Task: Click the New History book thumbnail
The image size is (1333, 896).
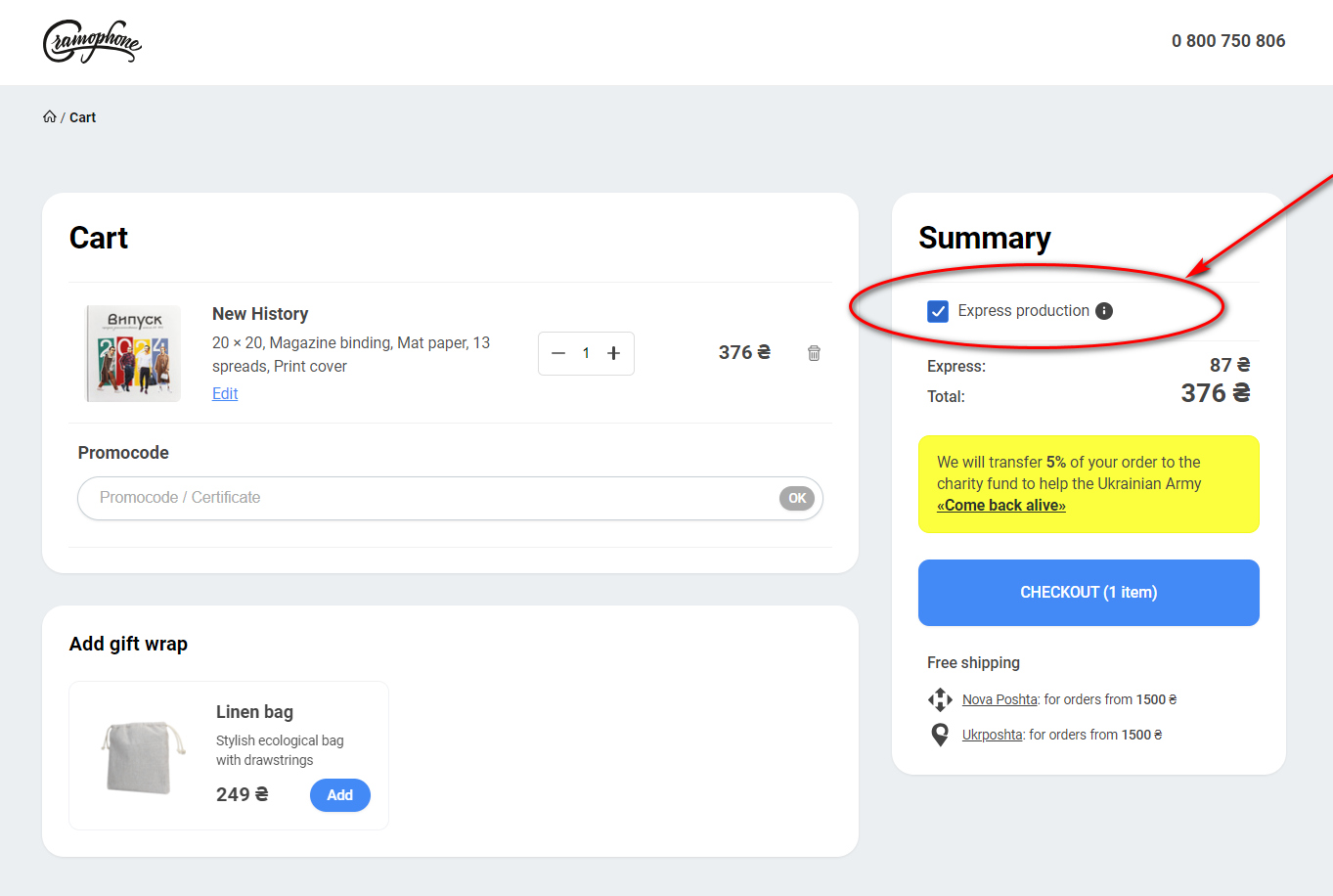Action: [134, 353]
